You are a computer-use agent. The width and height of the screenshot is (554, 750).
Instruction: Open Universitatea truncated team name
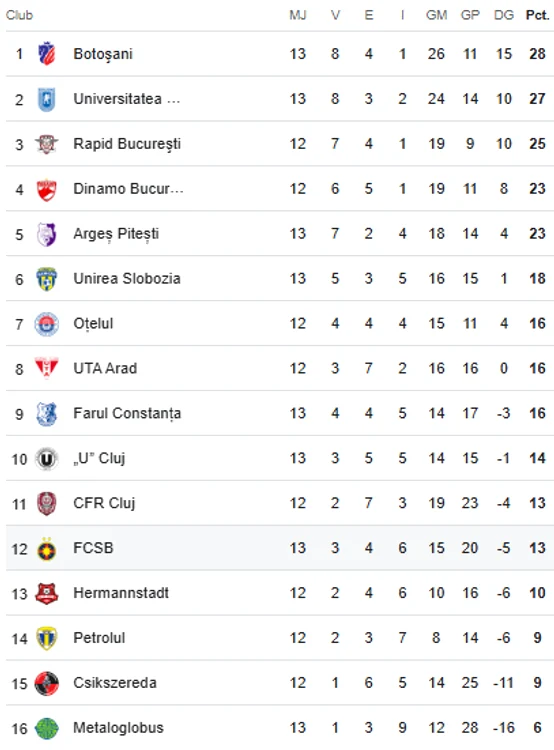click(x=126, y=99)
